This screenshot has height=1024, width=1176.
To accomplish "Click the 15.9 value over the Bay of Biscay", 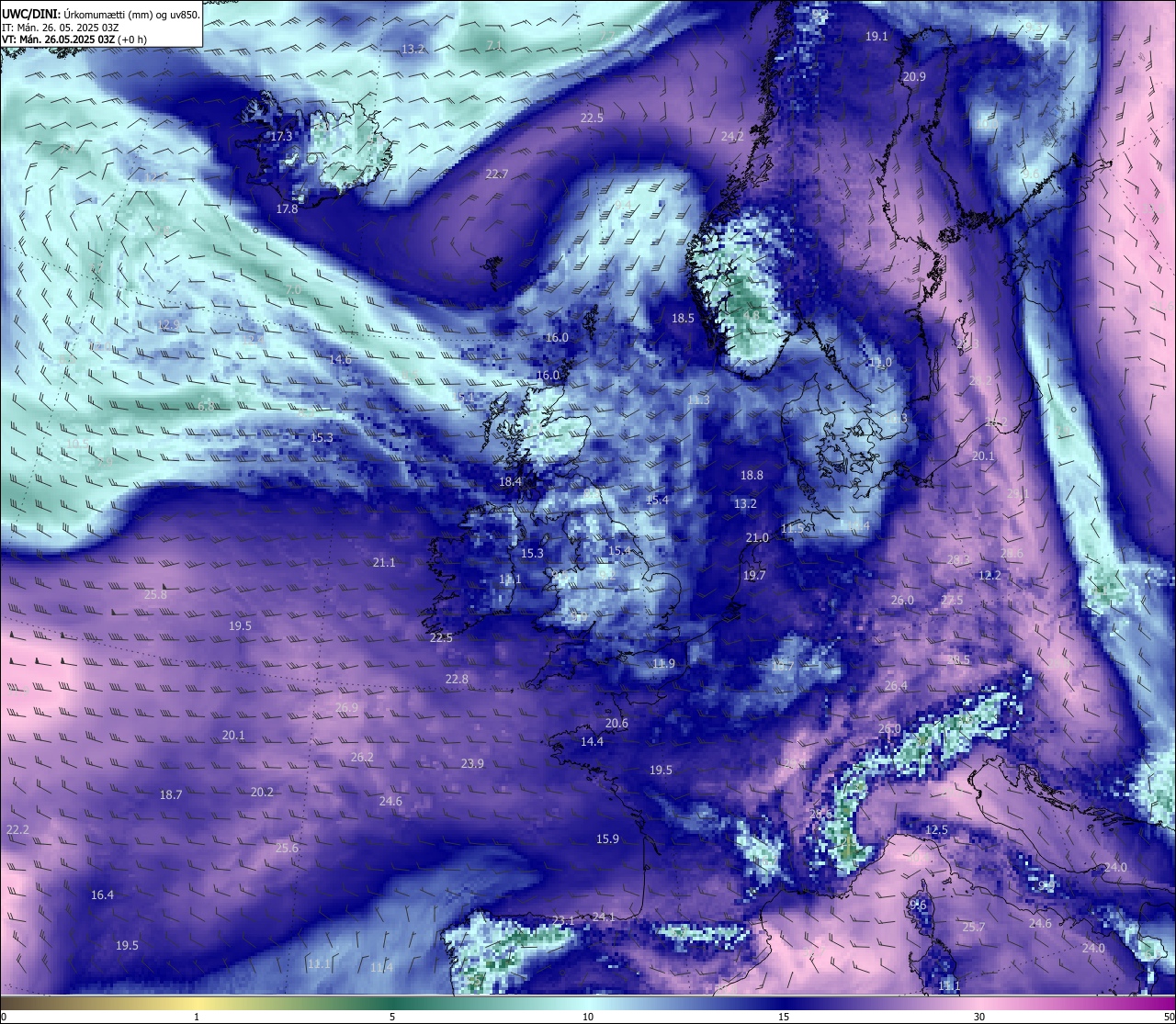I will click(607, 839).
